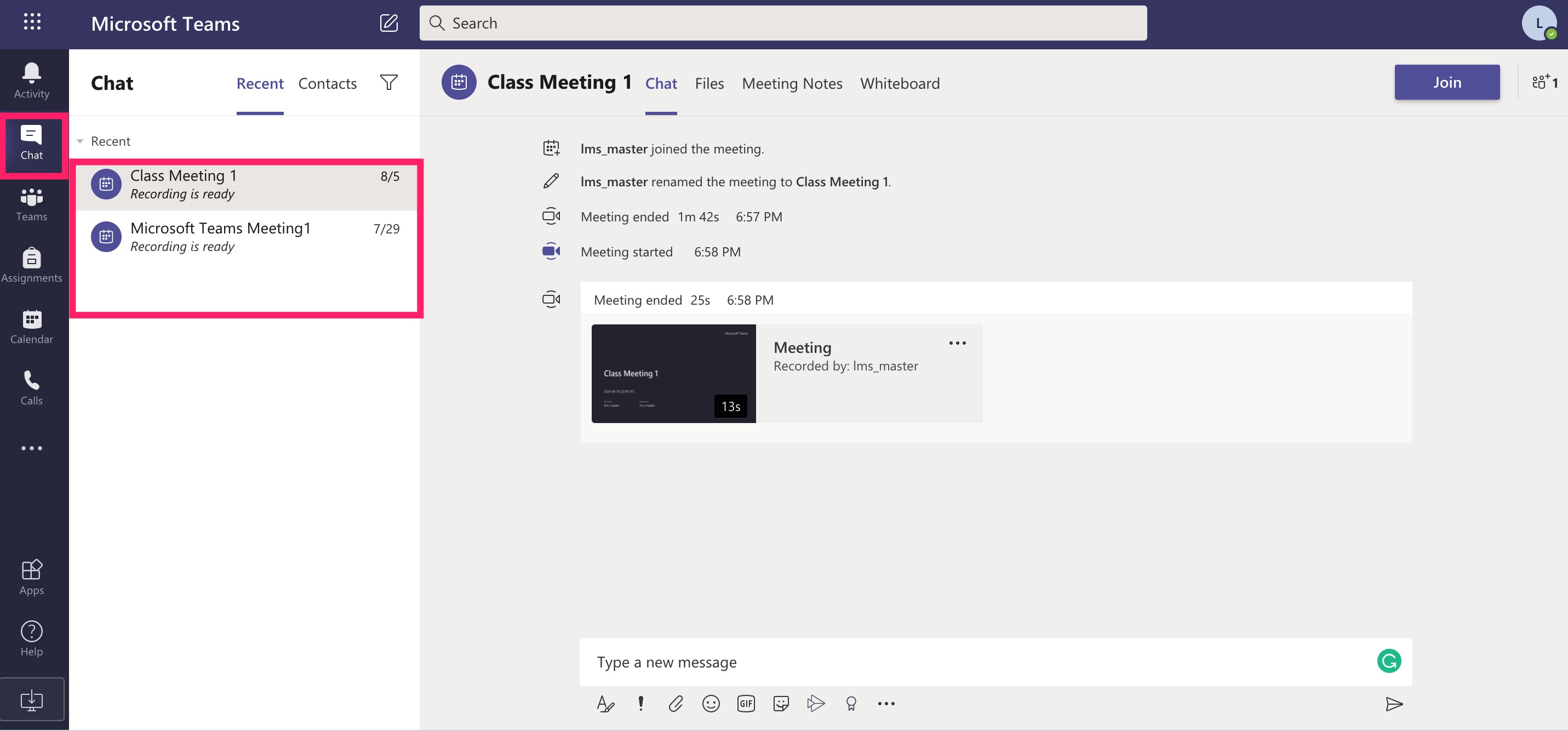1568x731 pixels.
Task: Switch to the Recent tab
Action: (x=260, y=83)
